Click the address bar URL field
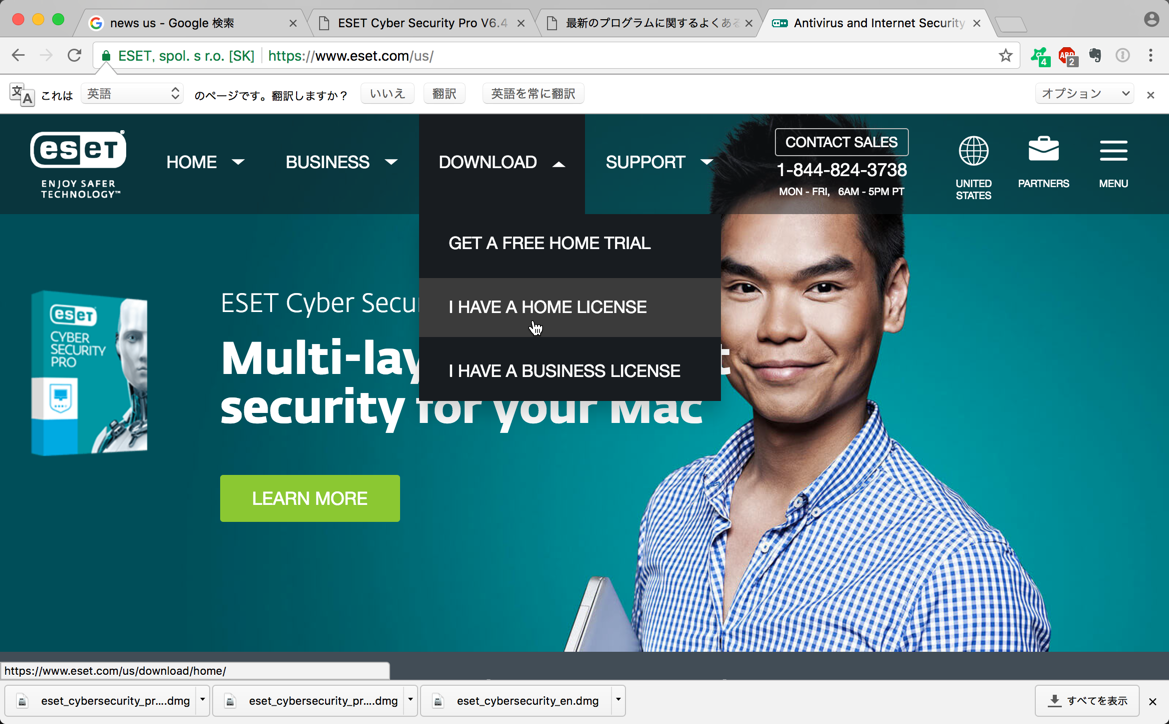This screenshot has height=724, width=1169. coord(552,55)
